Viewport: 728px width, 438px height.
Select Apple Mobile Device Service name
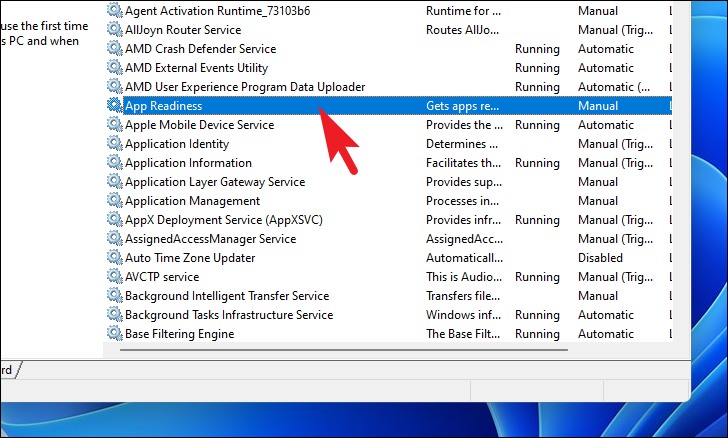(200, 125)
